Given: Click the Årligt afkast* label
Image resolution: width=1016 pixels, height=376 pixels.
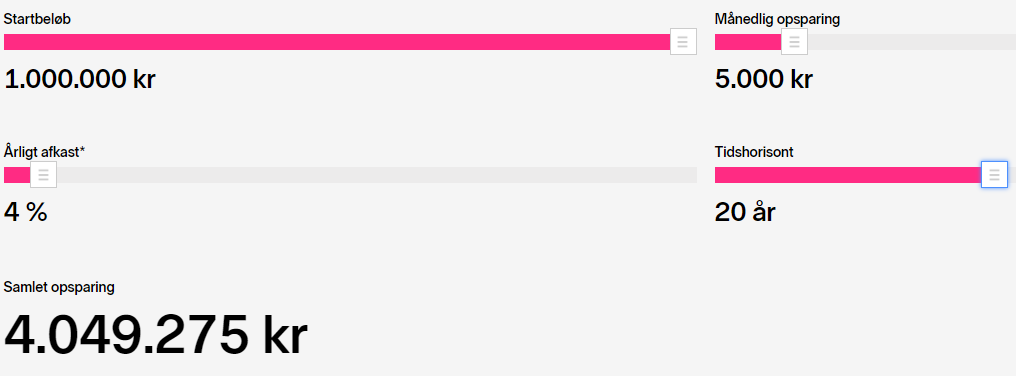Looking at the screenshot, I should coord(45,152).
